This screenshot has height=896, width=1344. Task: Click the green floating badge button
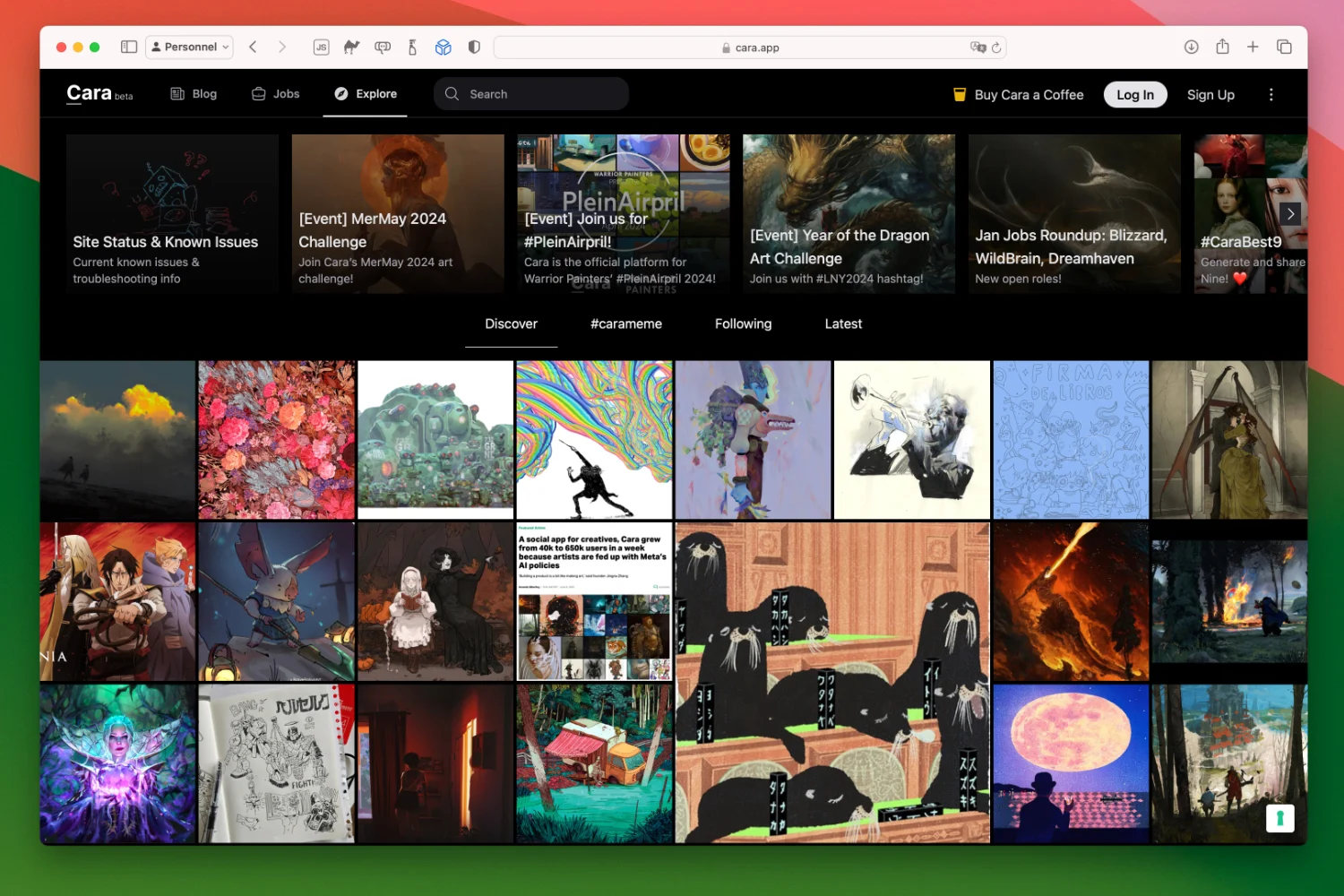point(1280,818)
